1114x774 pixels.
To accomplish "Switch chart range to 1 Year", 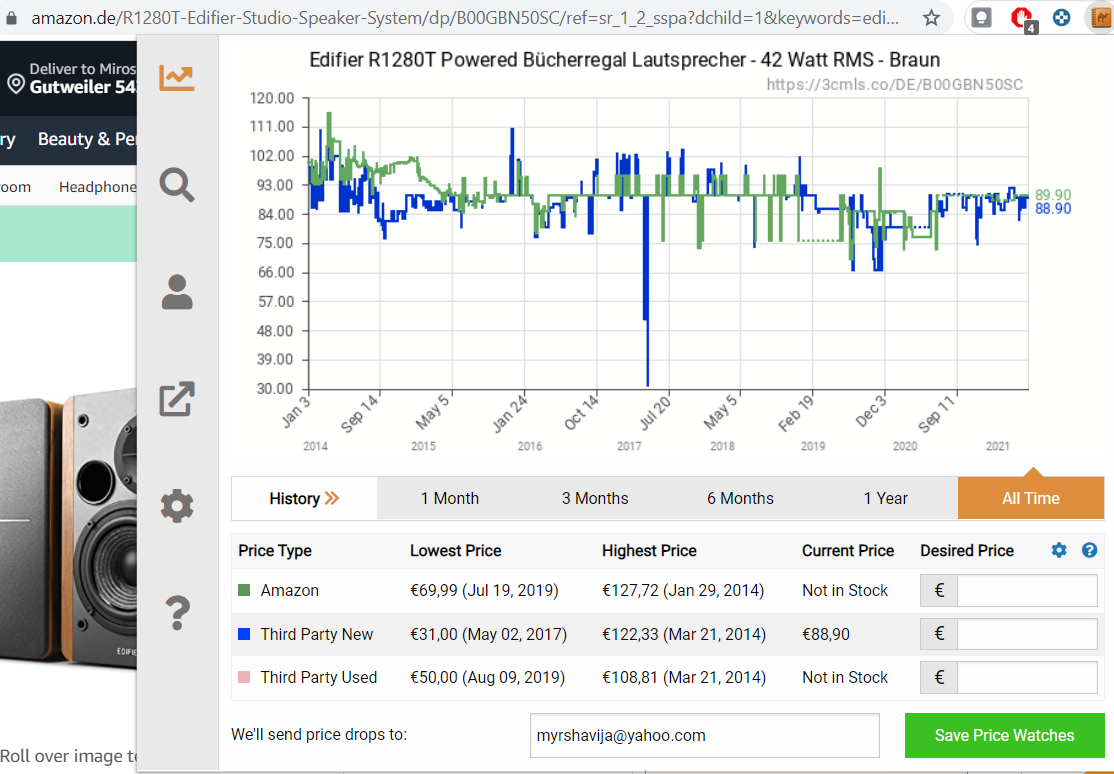I will pos(885,498).
